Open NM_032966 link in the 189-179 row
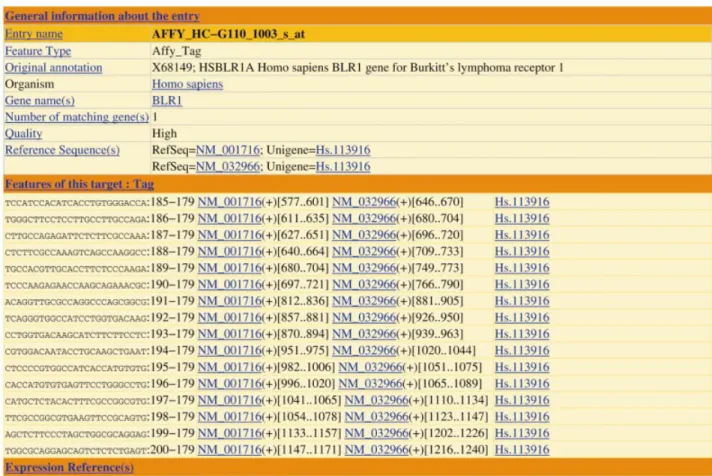712x476 pixels. click(364, 268)
